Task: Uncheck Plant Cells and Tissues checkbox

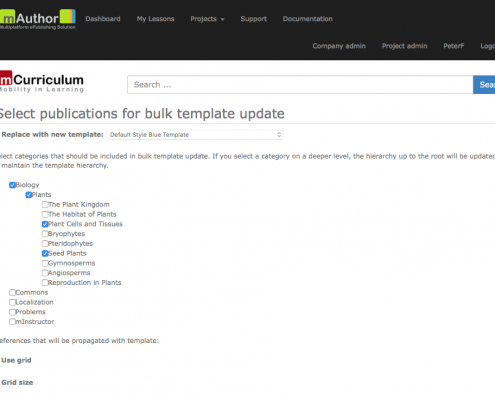Action: pyautogui.click(x=45, y=224)
